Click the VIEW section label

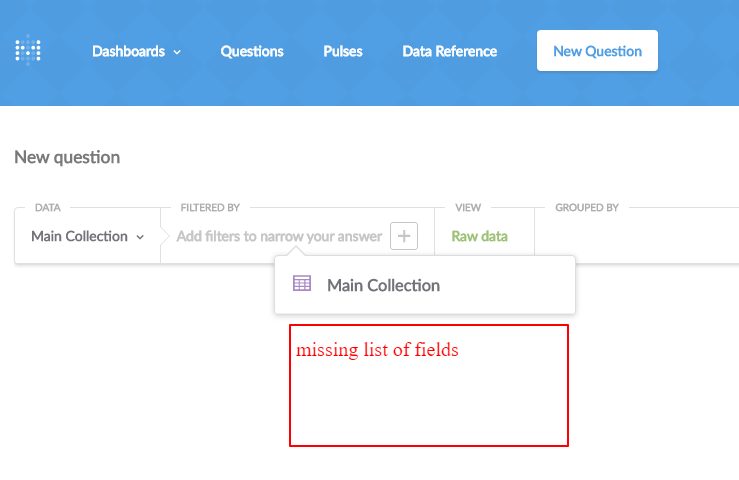468,207
